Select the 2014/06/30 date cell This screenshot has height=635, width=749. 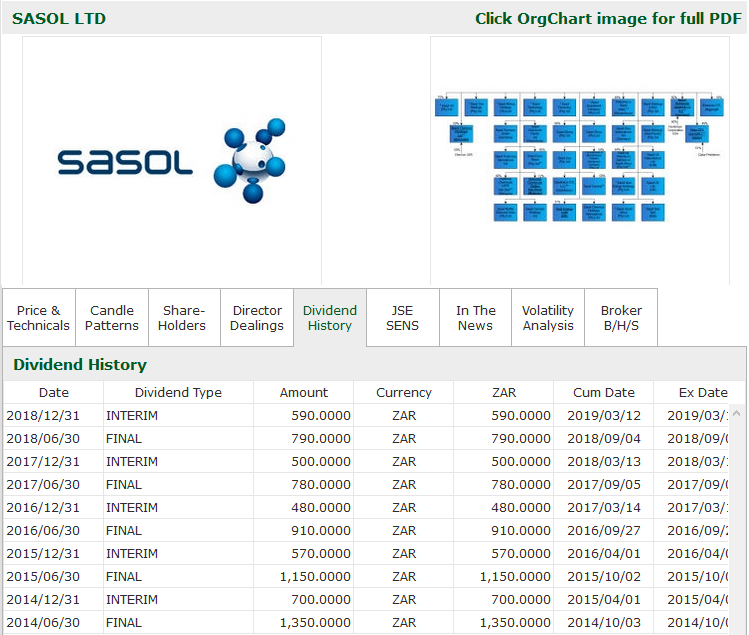click(54, 622)
